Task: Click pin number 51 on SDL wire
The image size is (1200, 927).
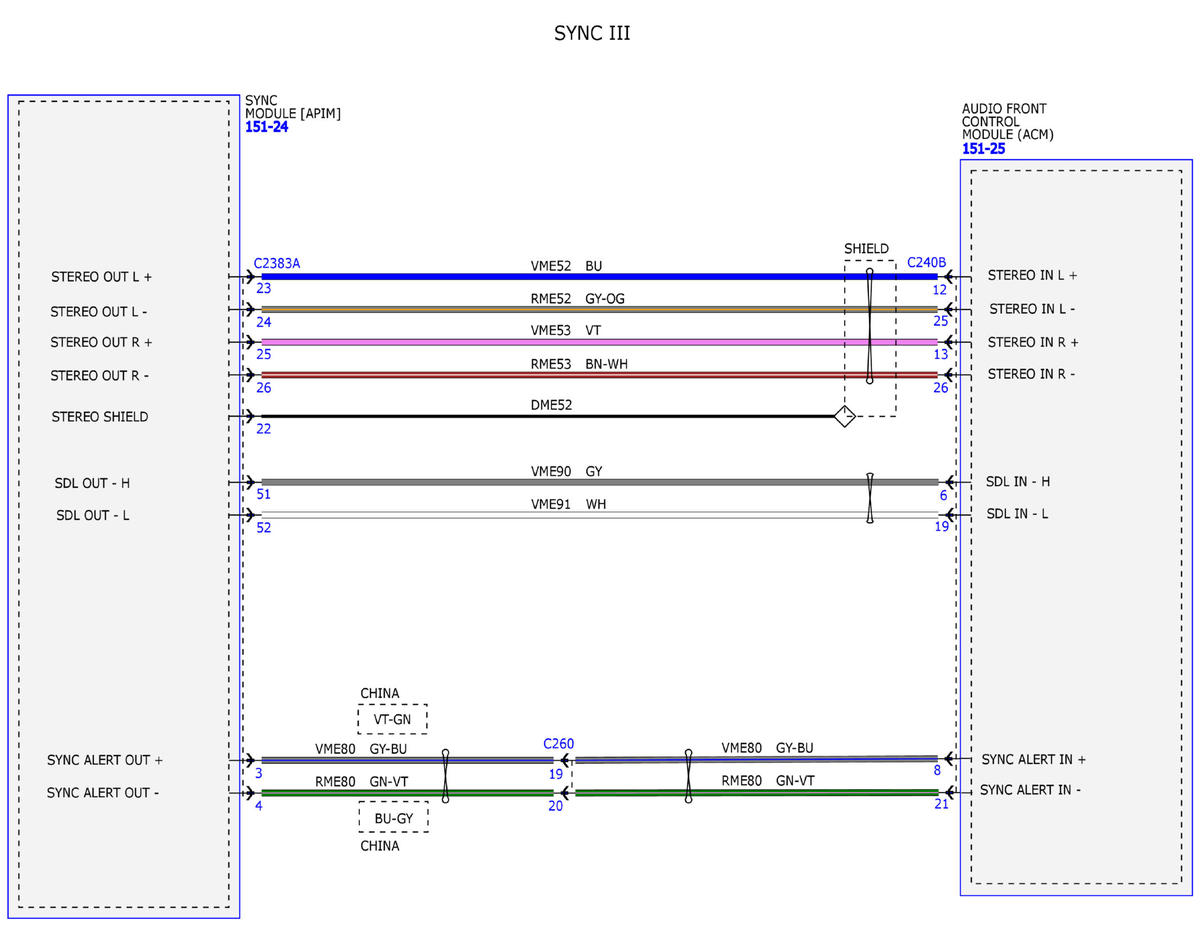Action: 264,494
